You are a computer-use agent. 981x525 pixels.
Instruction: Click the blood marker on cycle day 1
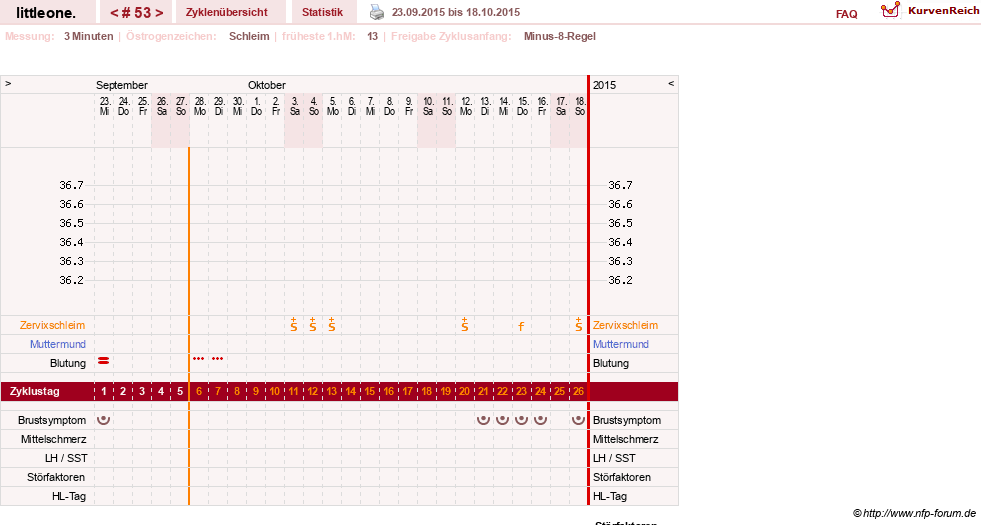tap(104, 361)
